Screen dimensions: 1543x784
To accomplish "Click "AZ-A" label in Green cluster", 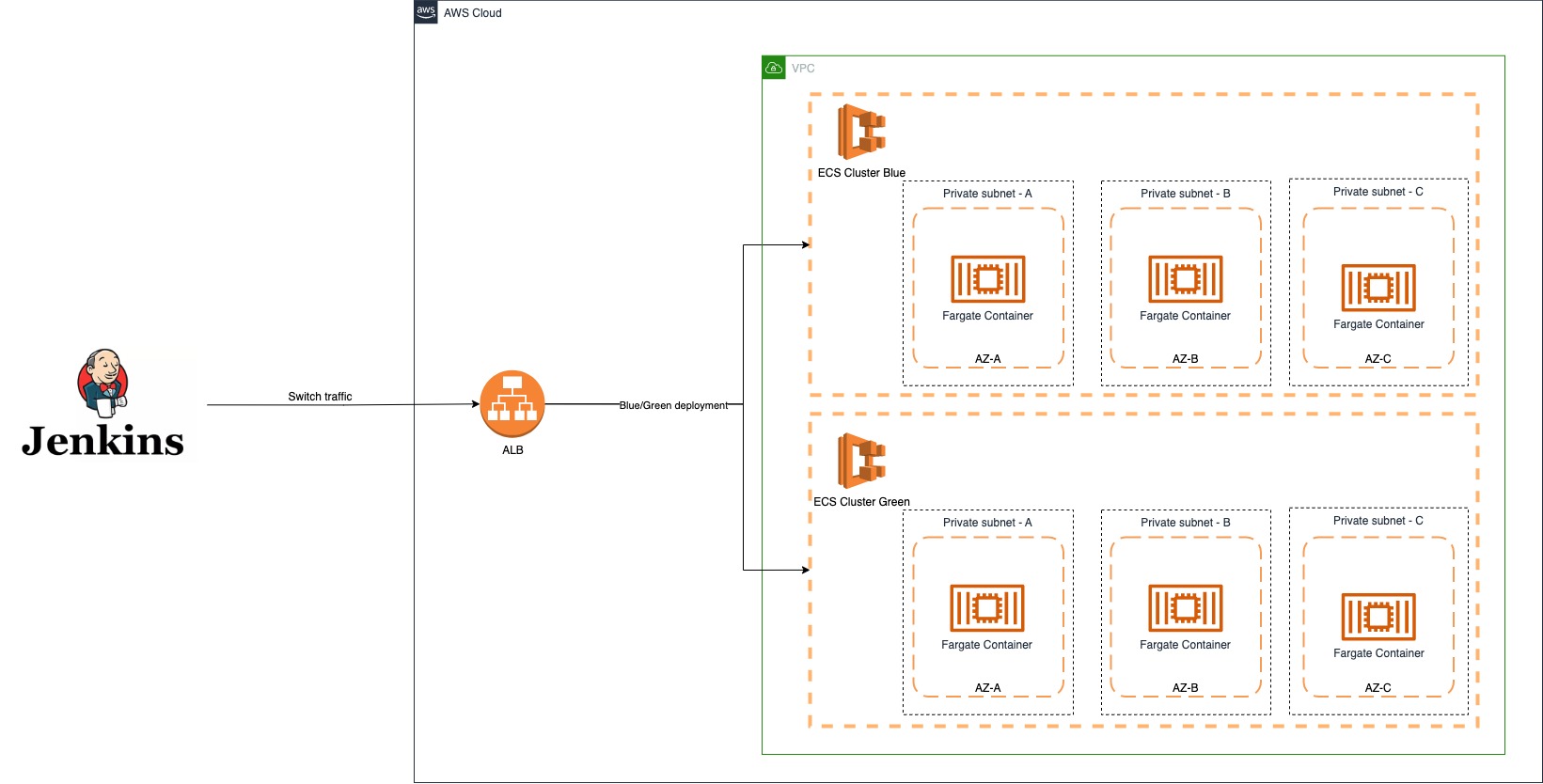I will pyautogui.click(x=987, y=688).
